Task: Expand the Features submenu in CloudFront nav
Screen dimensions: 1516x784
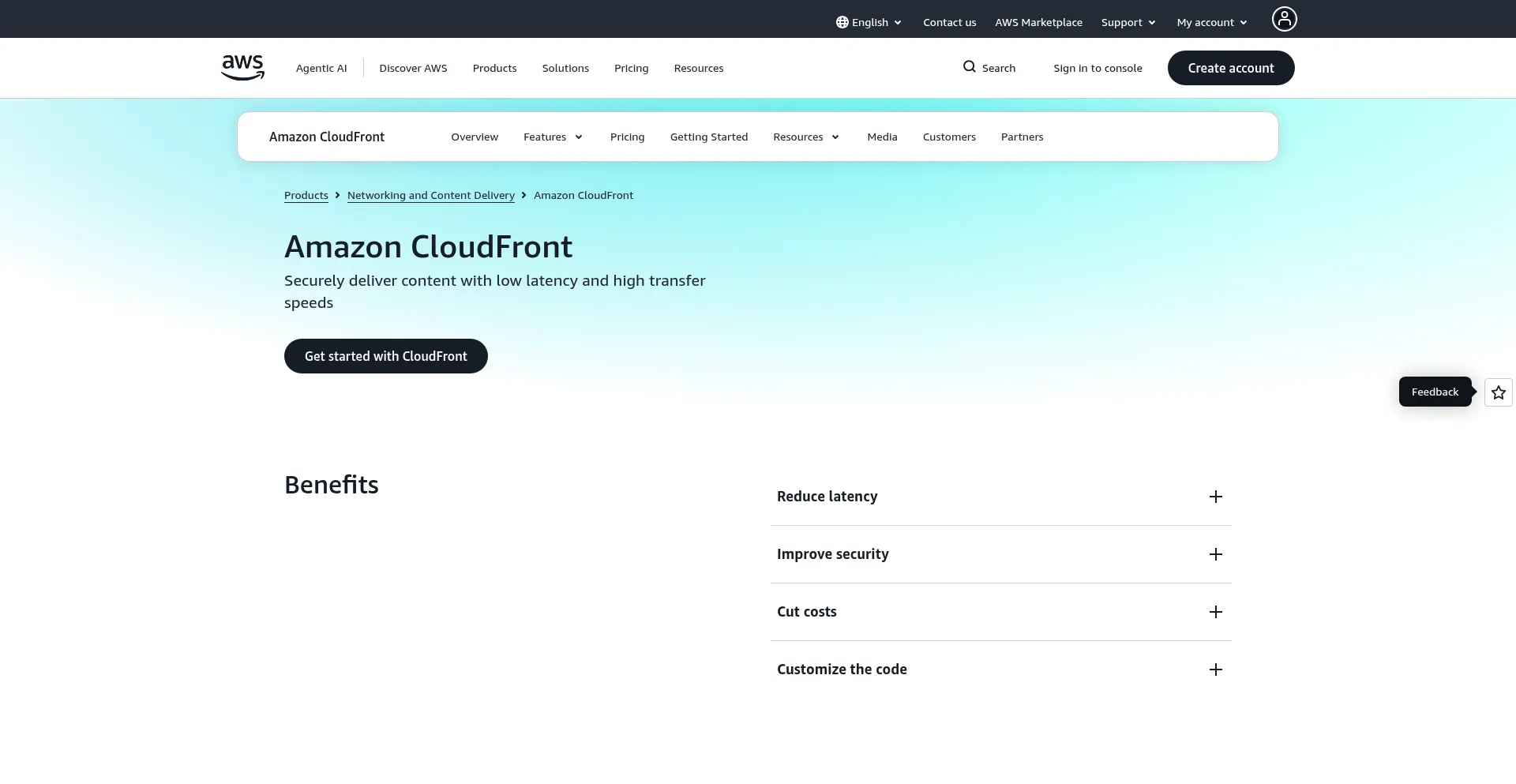Action: (553, 137)
